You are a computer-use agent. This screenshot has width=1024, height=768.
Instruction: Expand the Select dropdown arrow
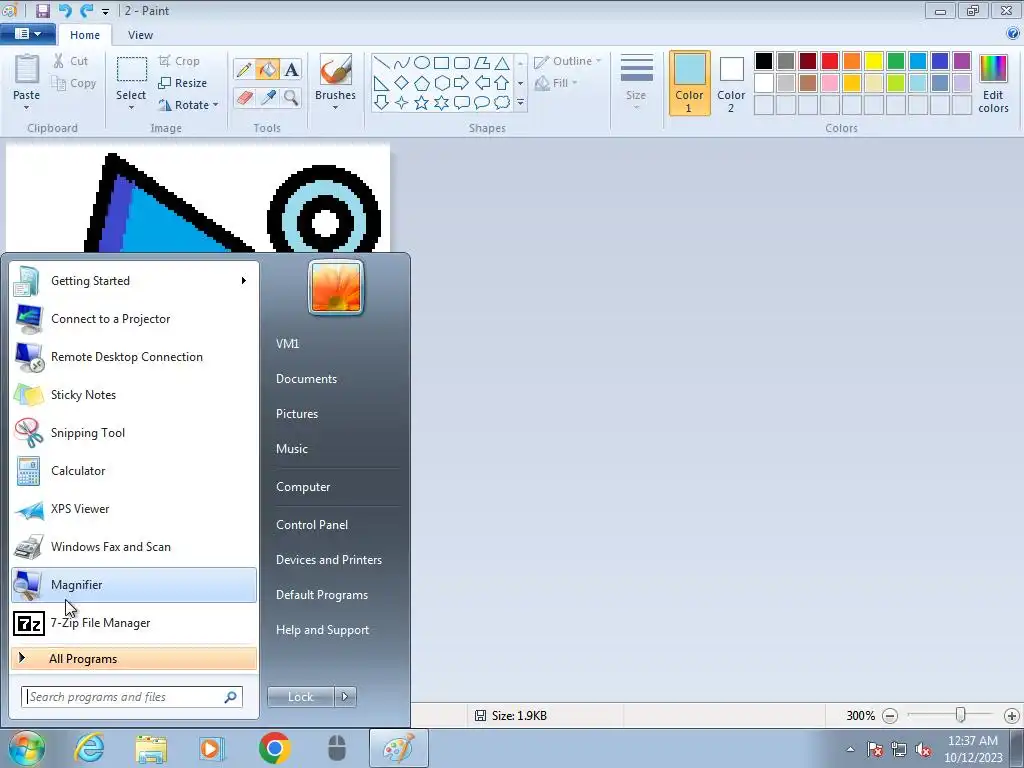131,108
